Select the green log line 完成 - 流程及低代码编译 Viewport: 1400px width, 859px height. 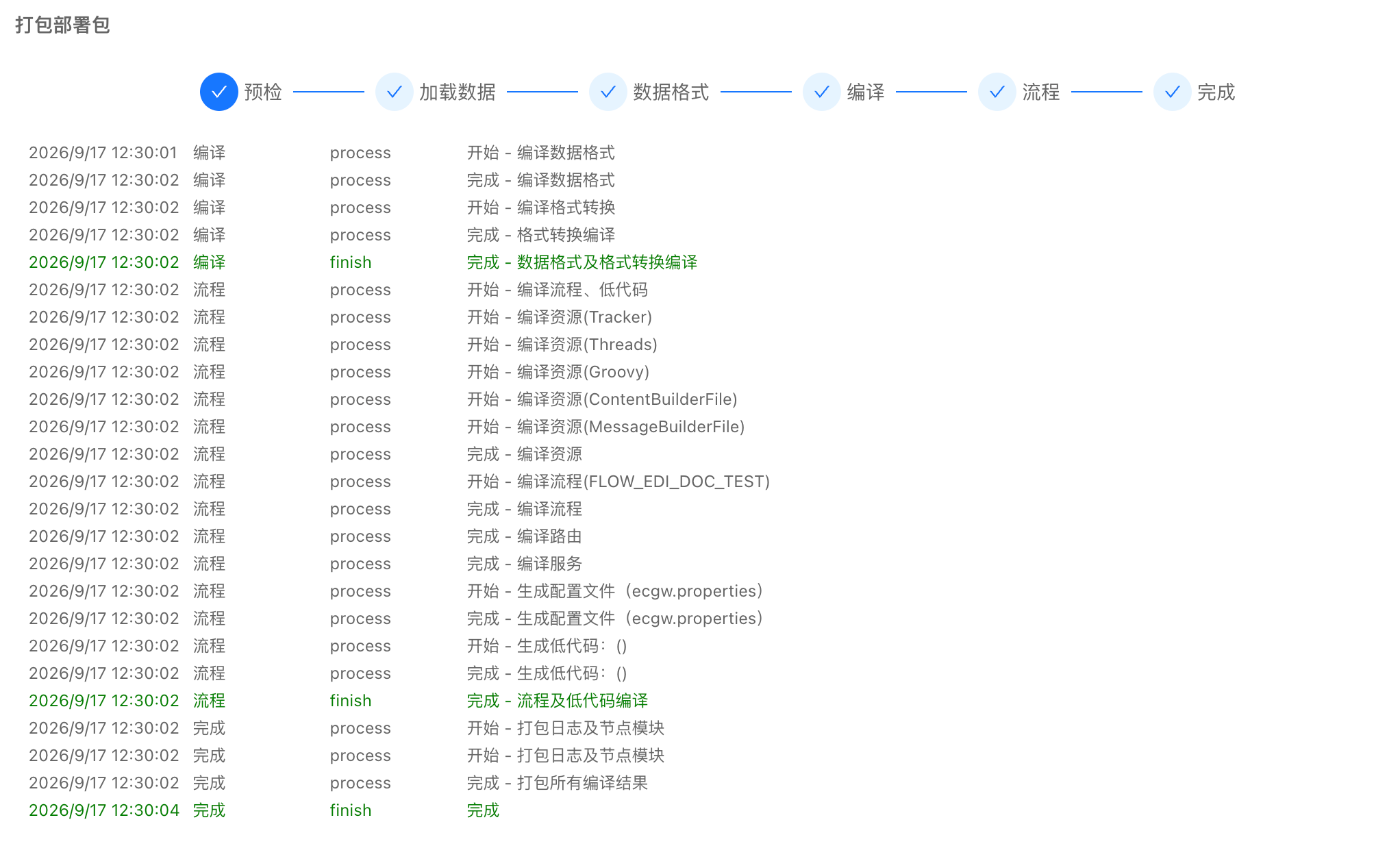pos(558,701)
